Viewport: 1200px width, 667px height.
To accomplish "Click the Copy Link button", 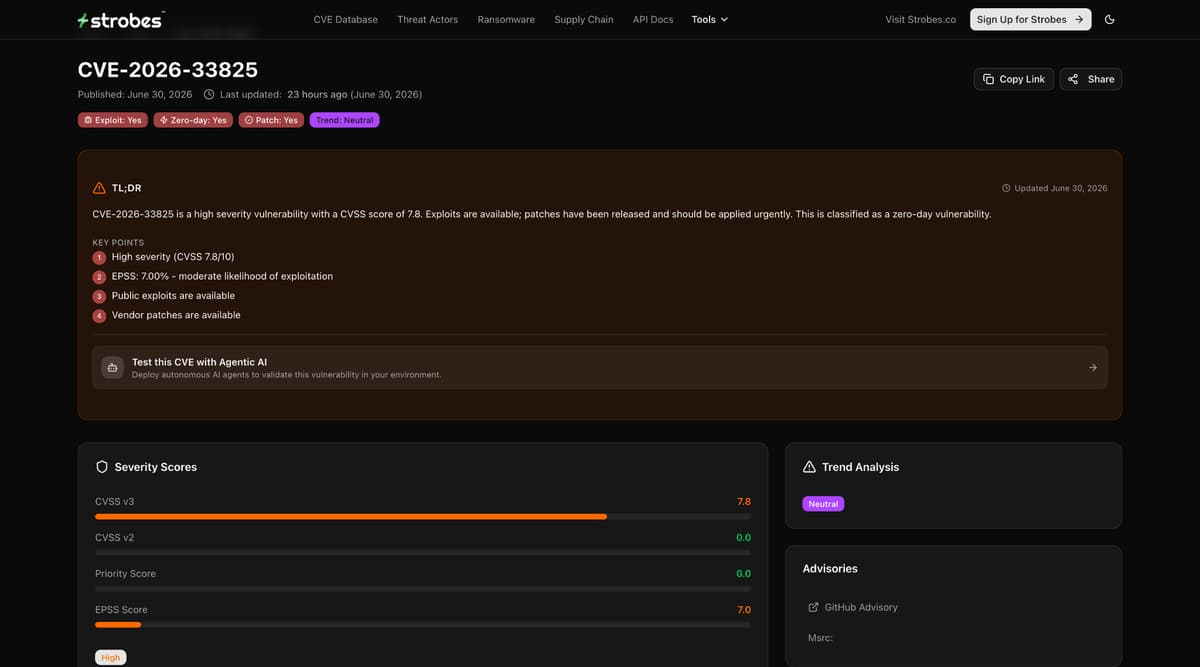I will coord(1014,79).
